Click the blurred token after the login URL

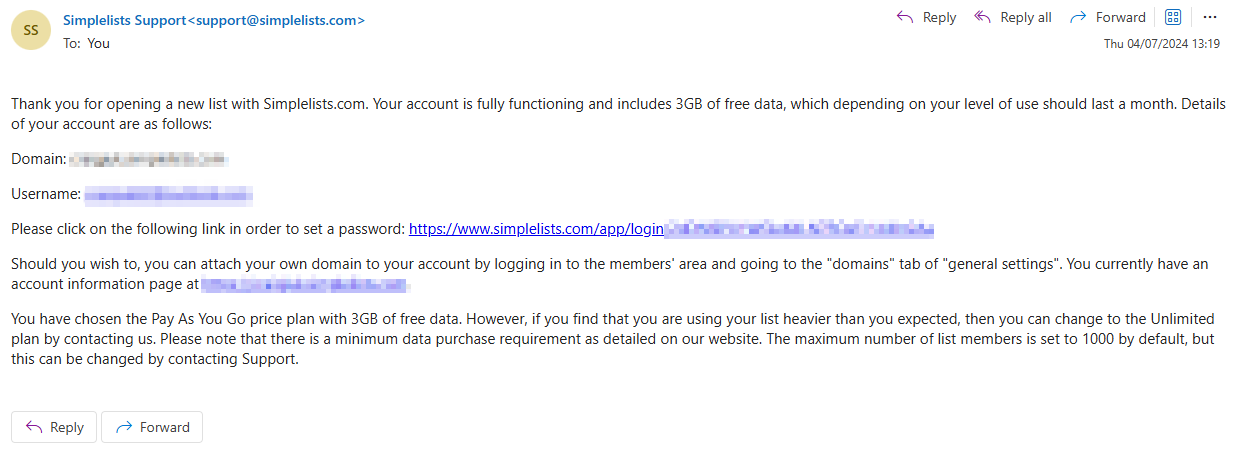click(x=799, y=229)
